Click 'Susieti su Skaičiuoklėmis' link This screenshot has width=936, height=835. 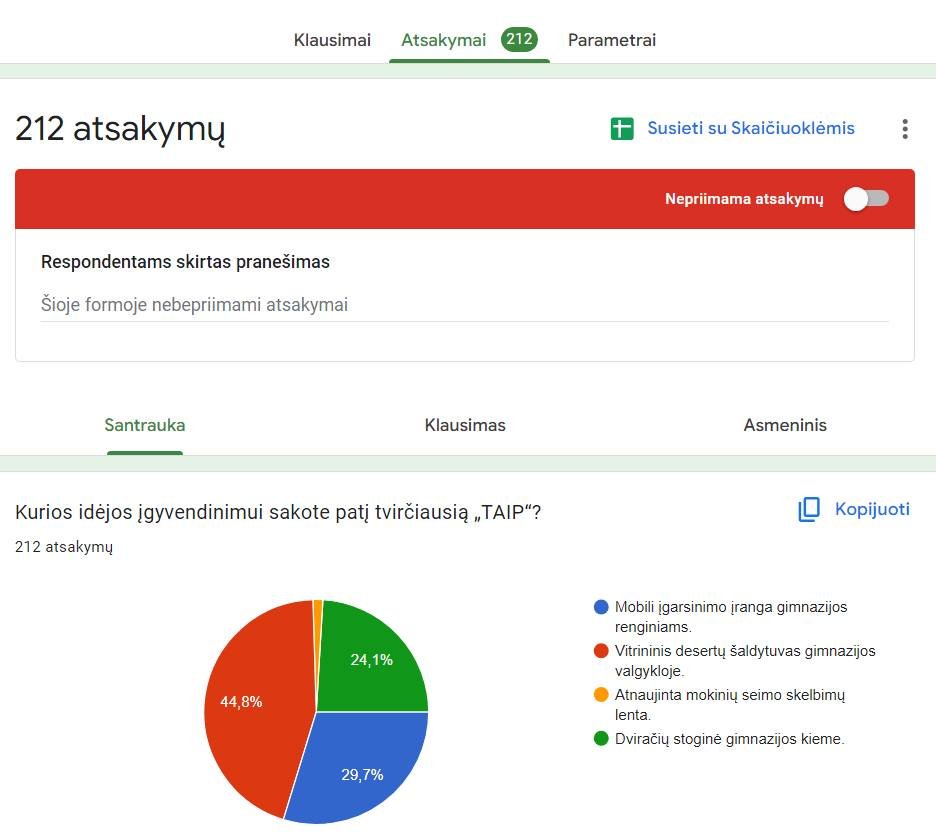751,128
